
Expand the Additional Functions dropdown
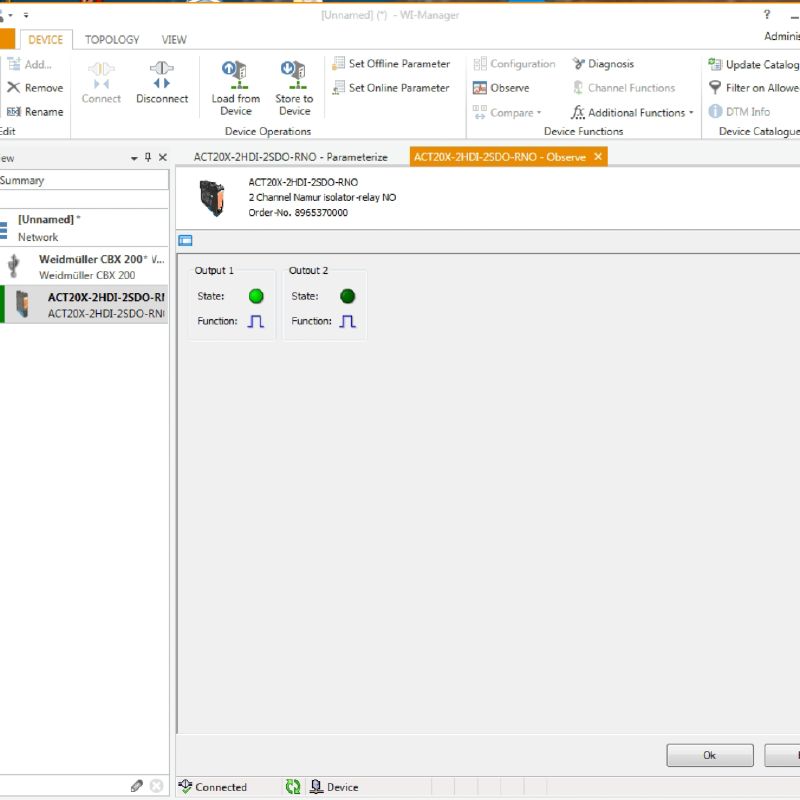(x=691, y=113)
